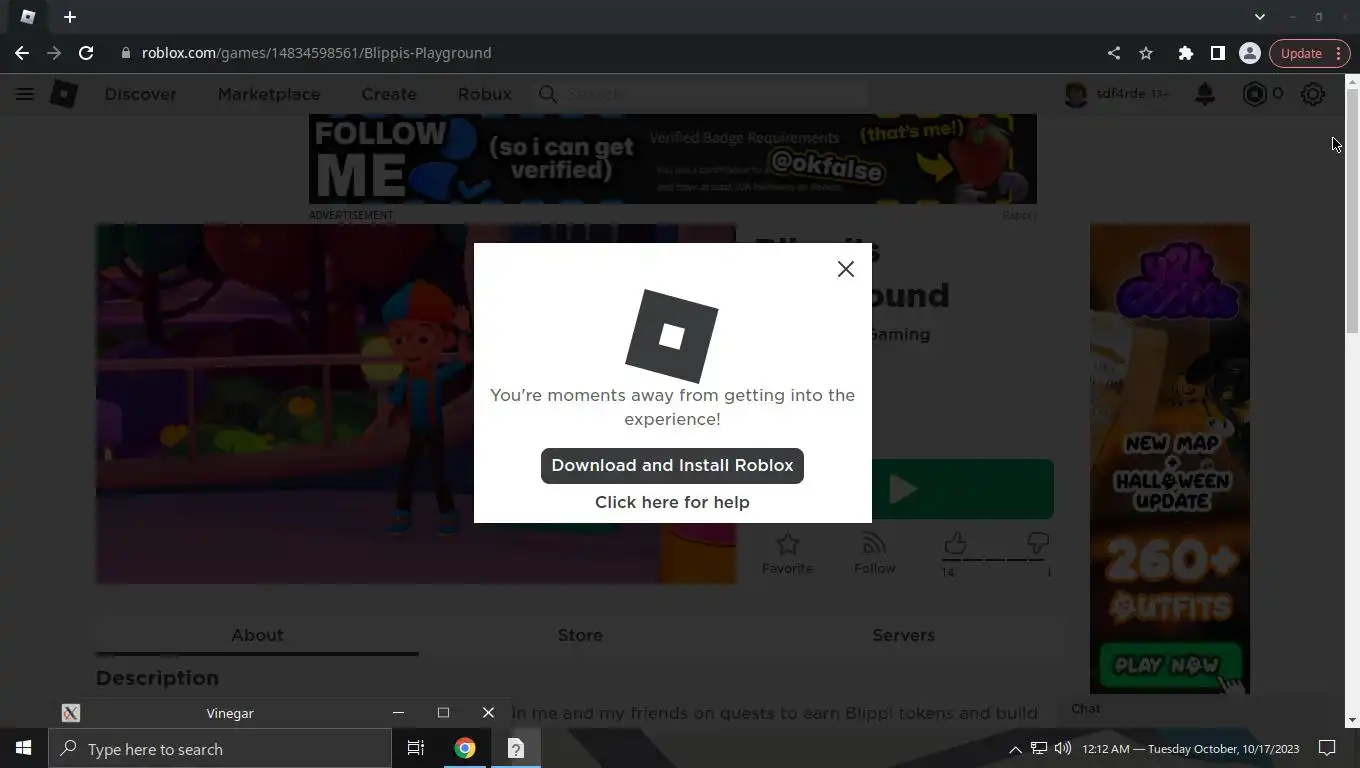Close the Roblox install dialog
Viewport: 1360px width, 768px height.
[x=846, y=269]
